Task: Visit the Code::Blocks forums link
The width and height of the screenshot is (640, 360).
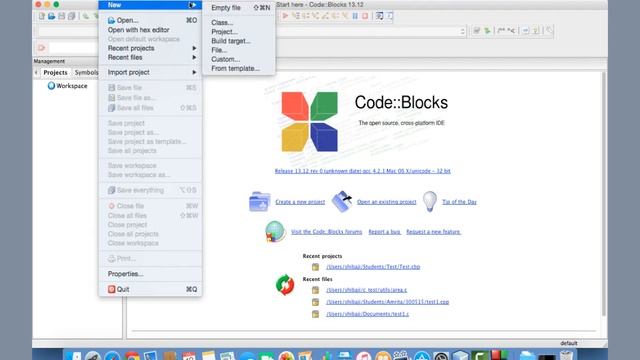Action: point(327,232)
